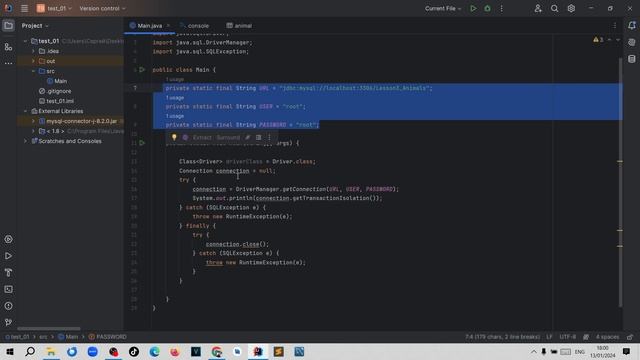Open Windows taskbar search
Image resolution: width=640 pixels, height=360 pixels.
[30, 351]
